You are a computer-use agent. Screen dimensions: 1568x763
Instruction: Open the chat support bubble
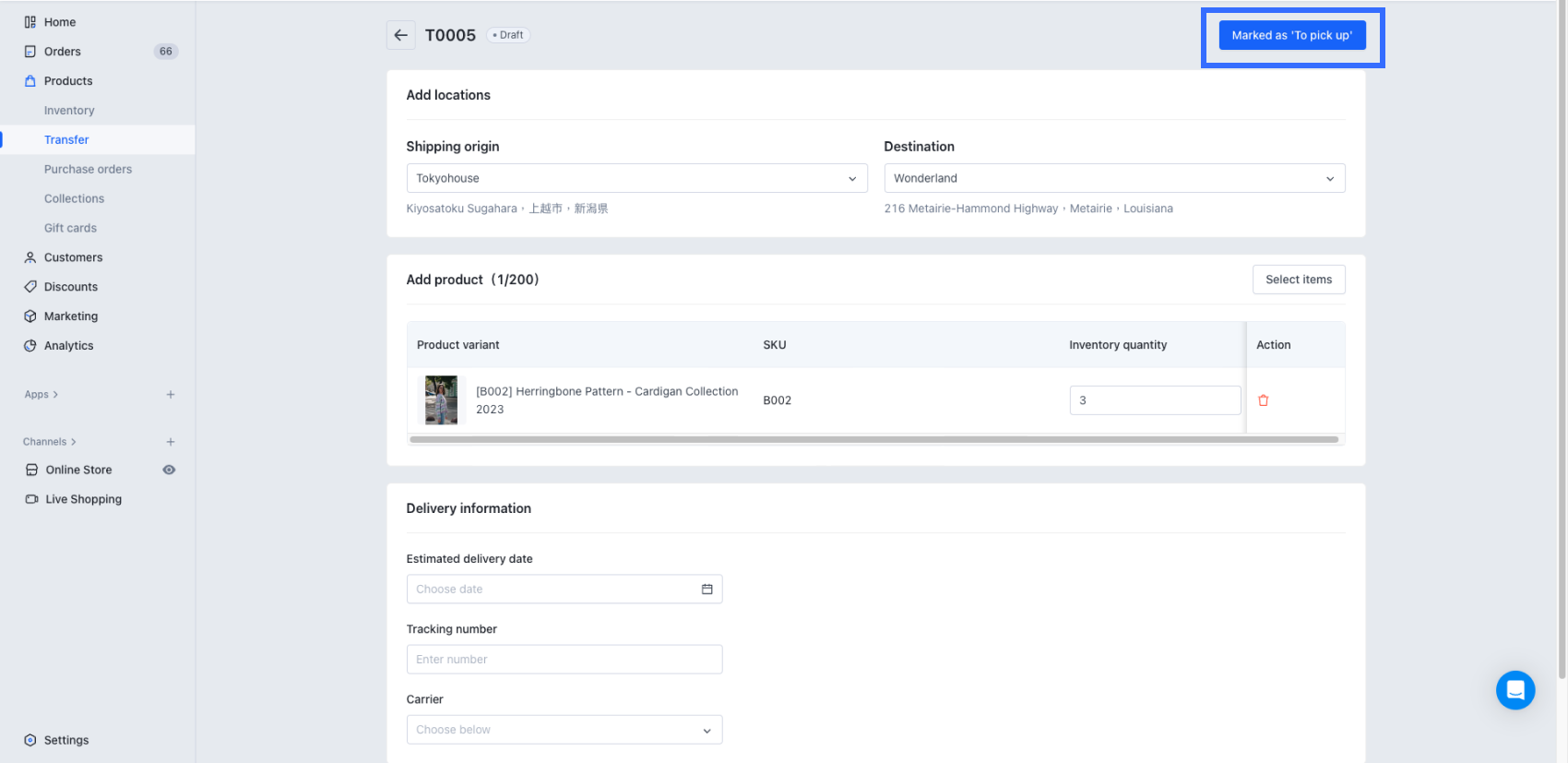(1515, 689)
